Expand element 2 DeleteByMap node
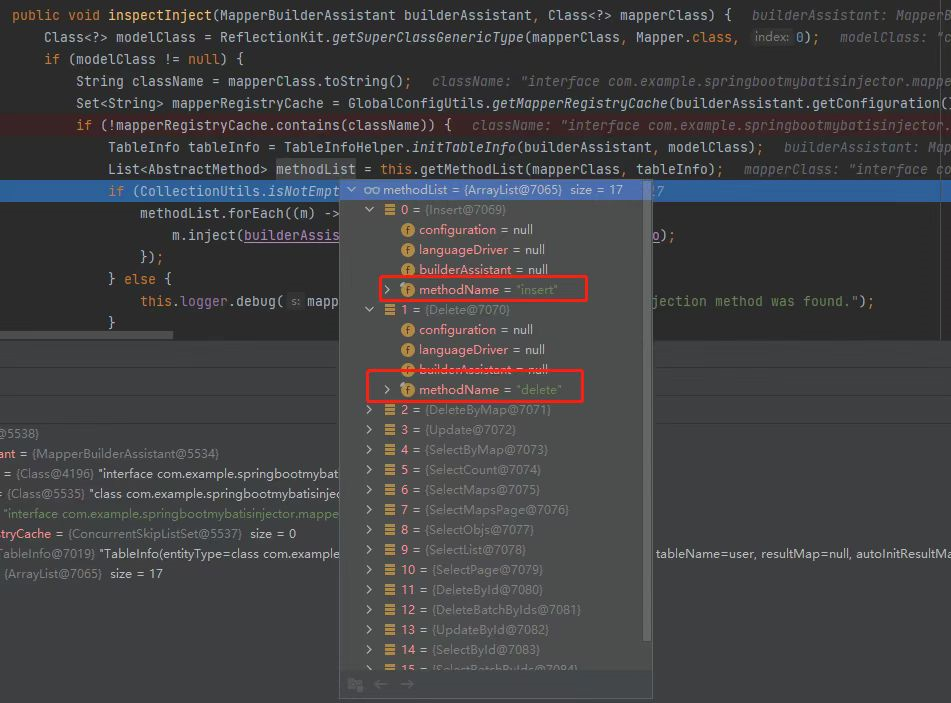The width and height of the screenshot is (951, 703). click(368, 409)
